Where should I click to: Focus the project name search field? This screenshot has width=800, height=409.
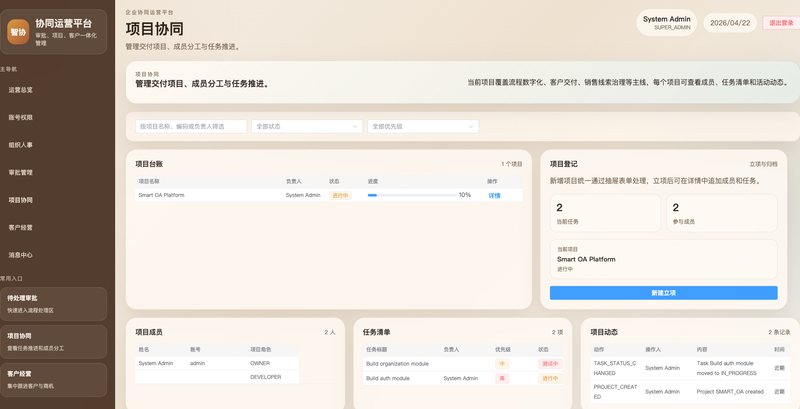click(191, 126)
